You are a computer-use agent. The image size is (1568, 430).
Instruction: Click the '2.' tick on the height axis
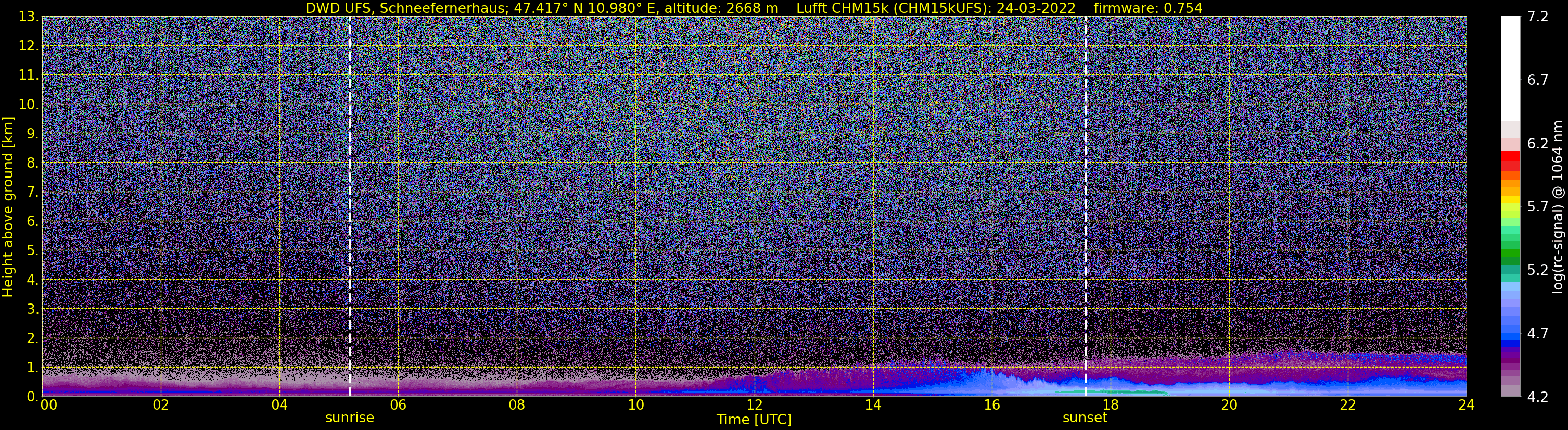(33, 339)
